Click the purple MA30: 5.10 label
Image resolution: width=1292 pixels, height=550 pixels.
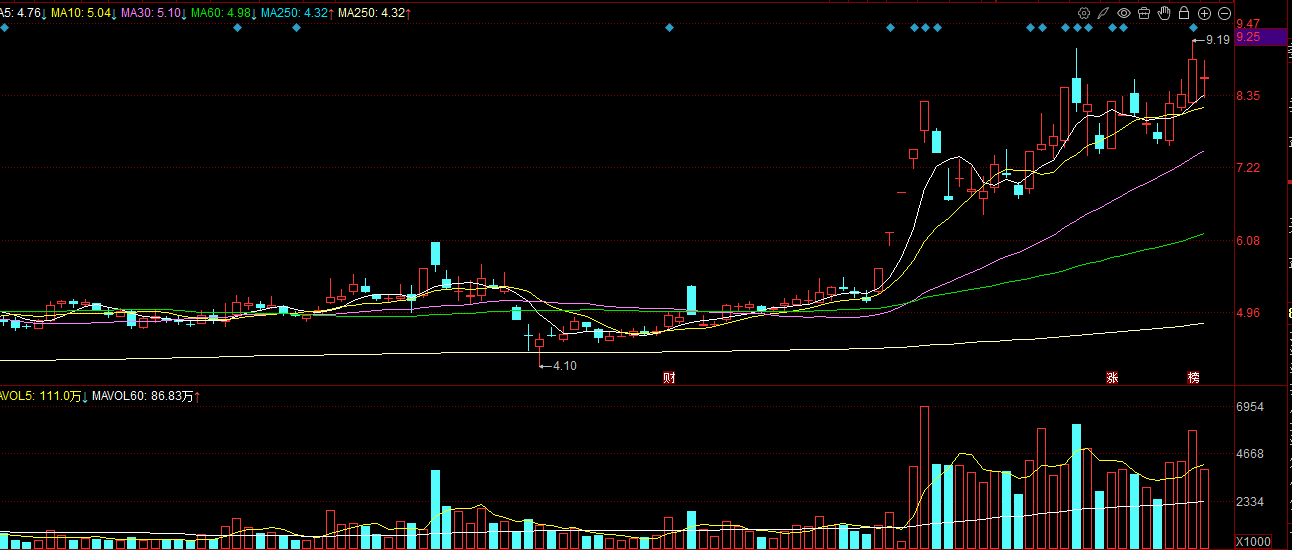point(153,13)
